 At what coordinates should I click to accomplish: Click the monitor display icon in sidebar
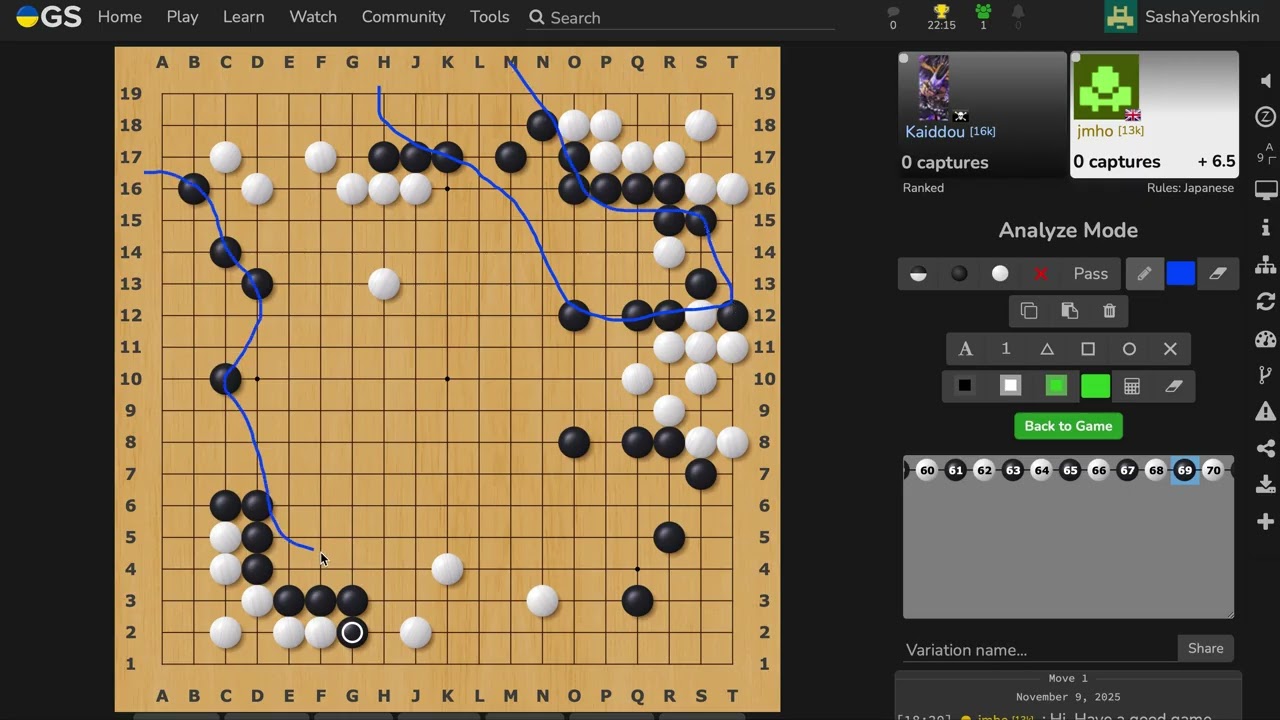(x=1266, y=190)
